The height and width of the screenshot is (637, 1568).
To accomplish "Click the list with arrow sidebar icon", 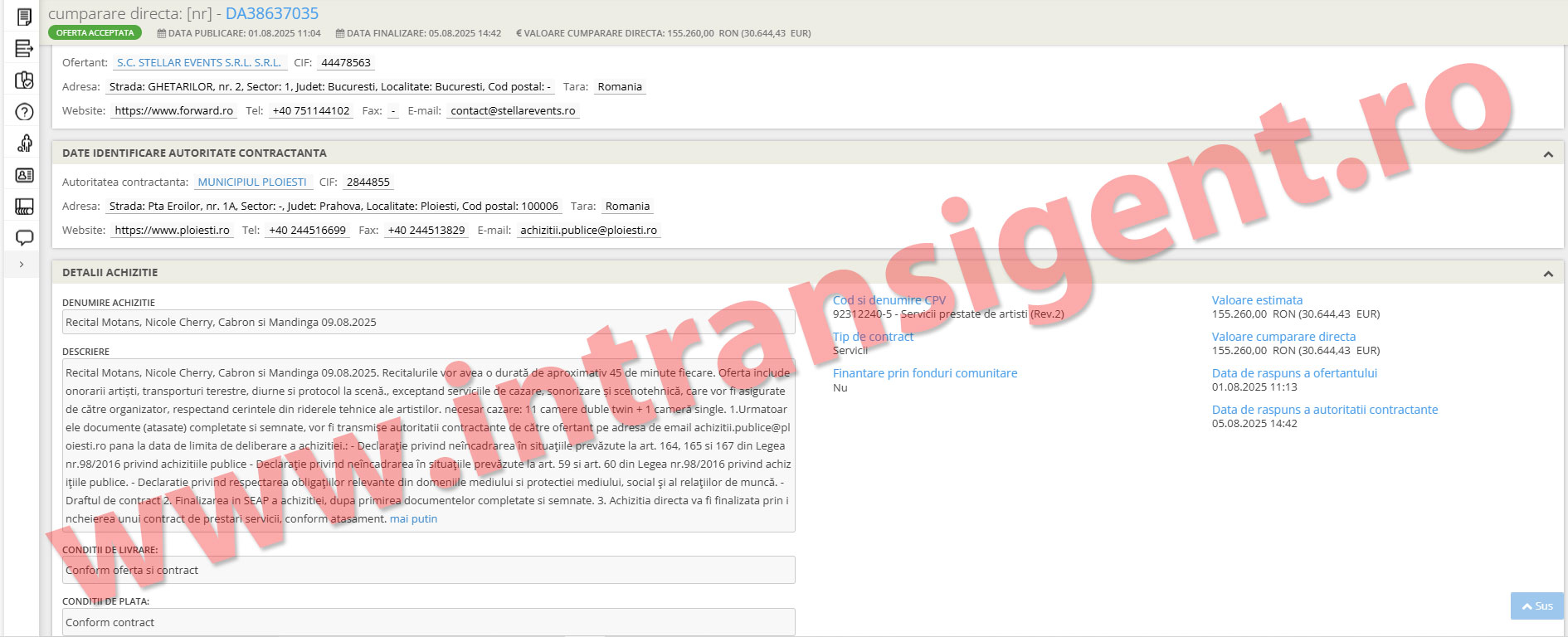I will pos(24,49).
